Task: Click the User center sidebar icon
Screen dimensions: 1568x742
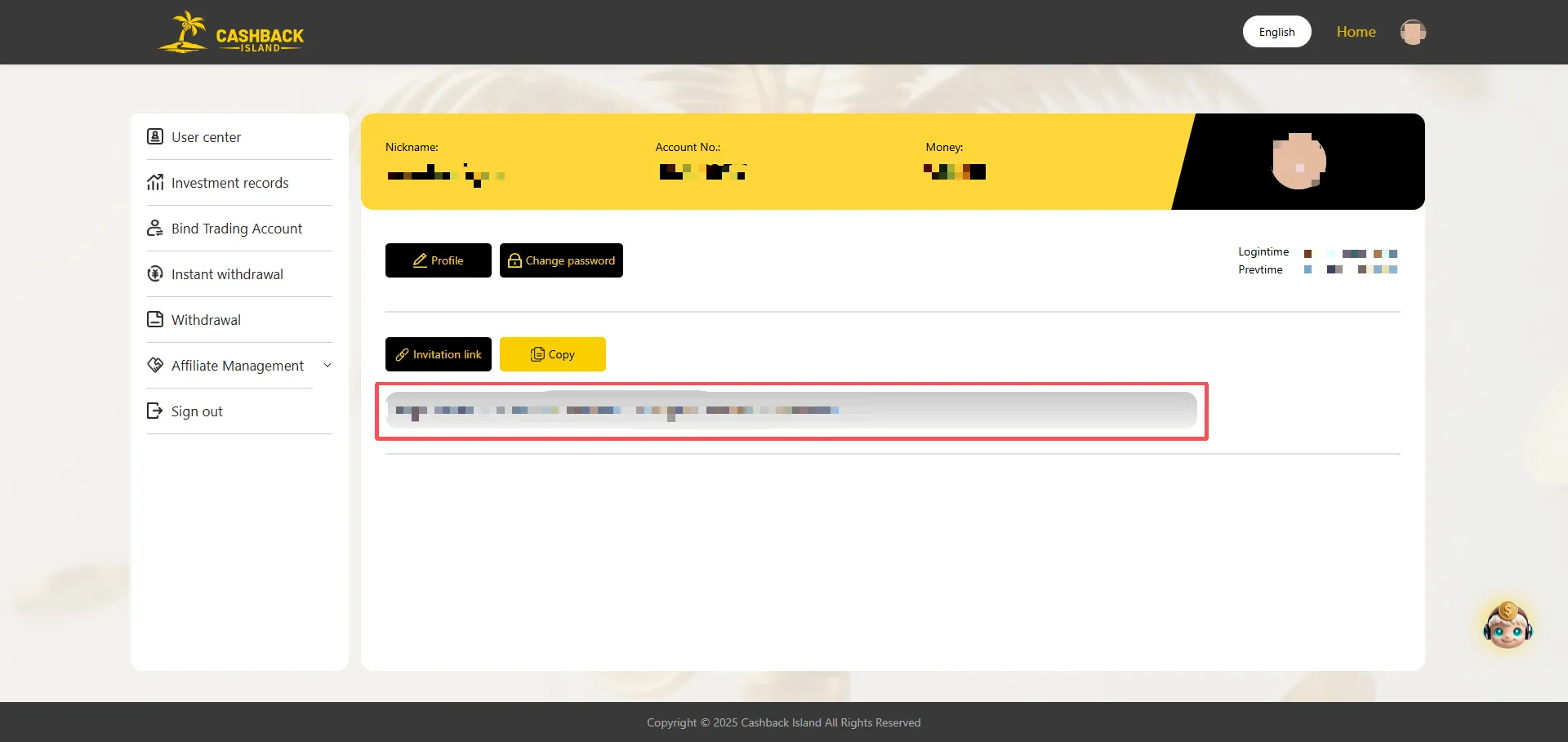Action: [x=155, y=136]
